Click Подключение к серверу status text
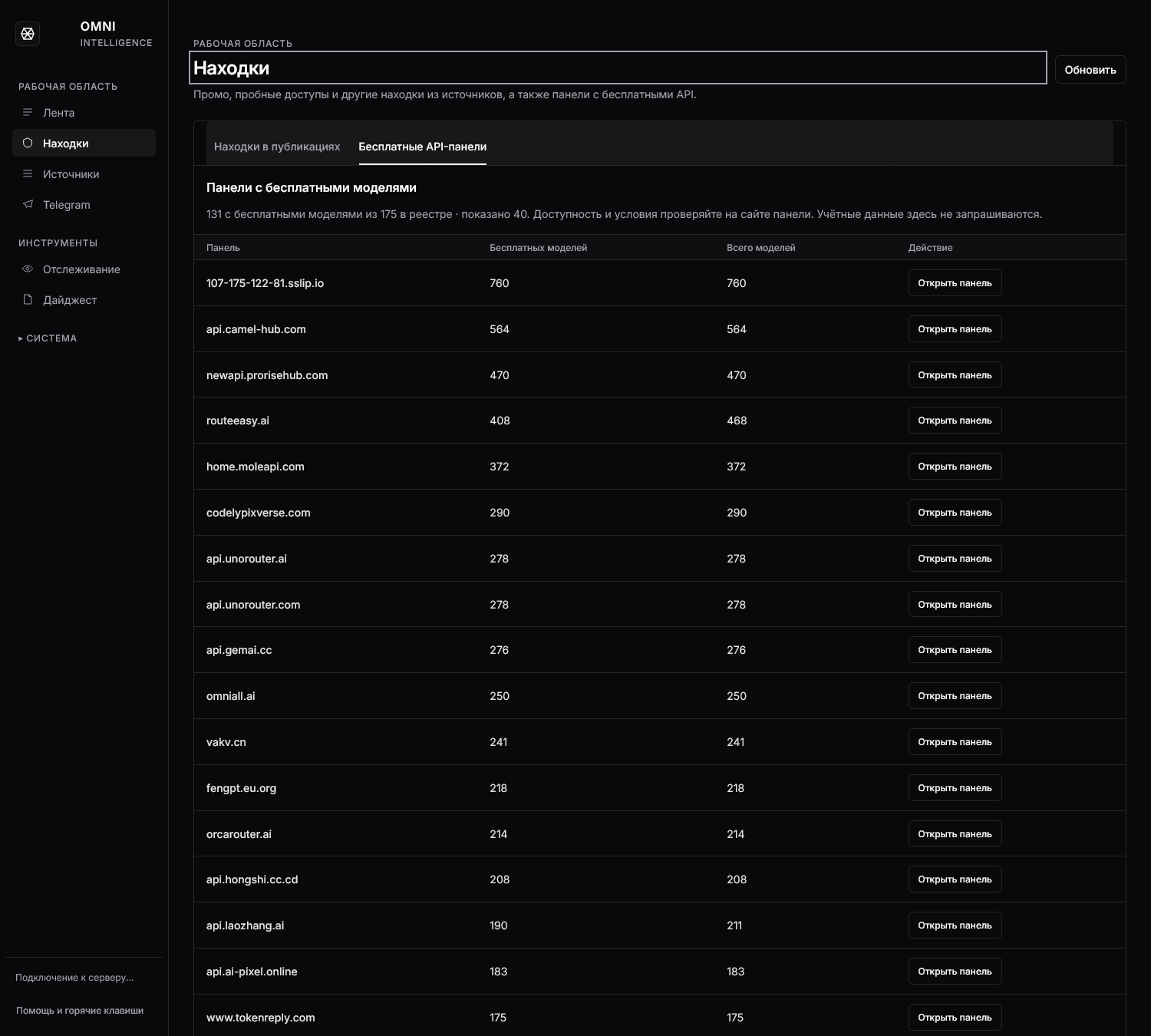Image resolution: width=1151 pixels, height=1036 pixels. (74, 978)
